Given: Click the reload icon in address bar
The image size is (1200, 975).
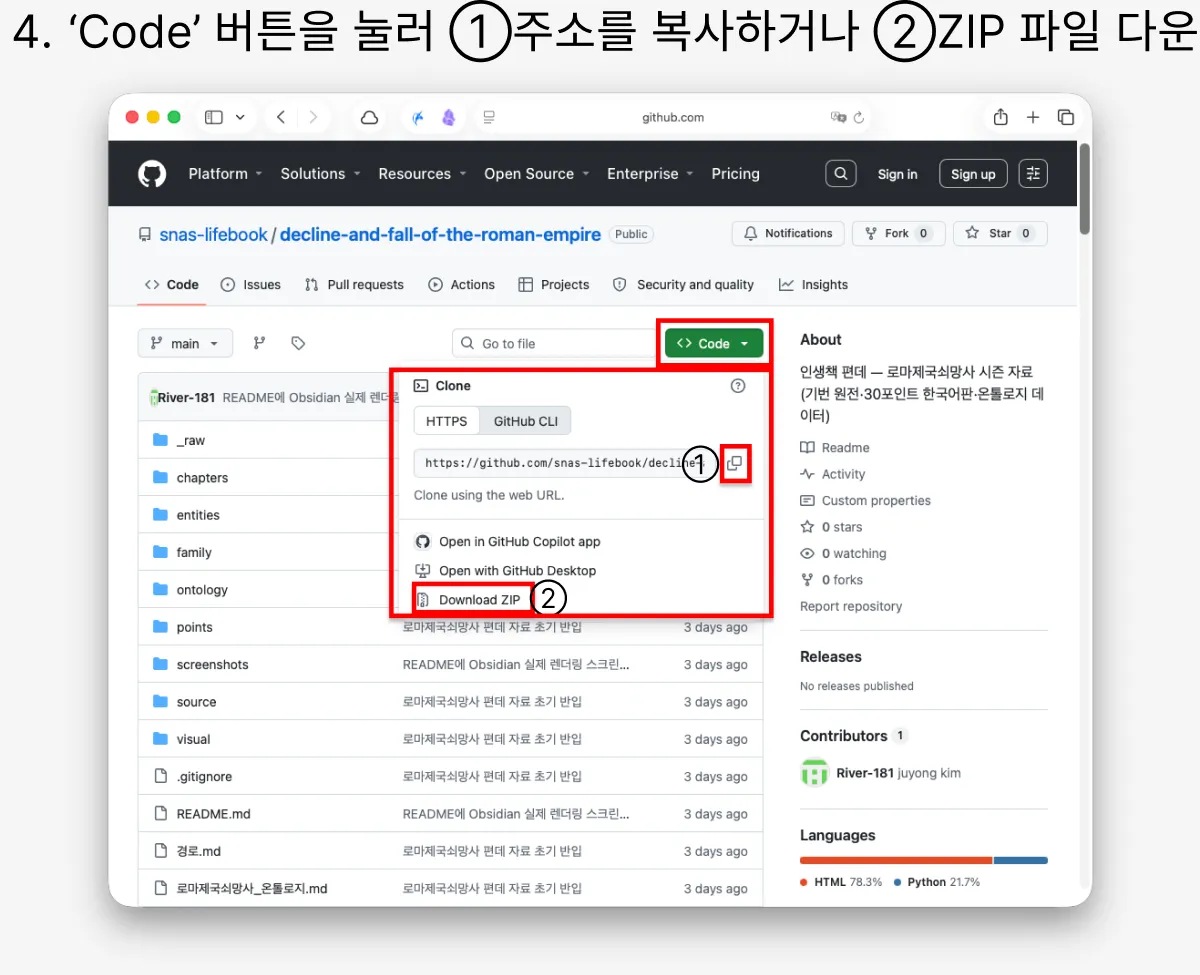Looking at the screenshot, I should click(x=859, y=117).
